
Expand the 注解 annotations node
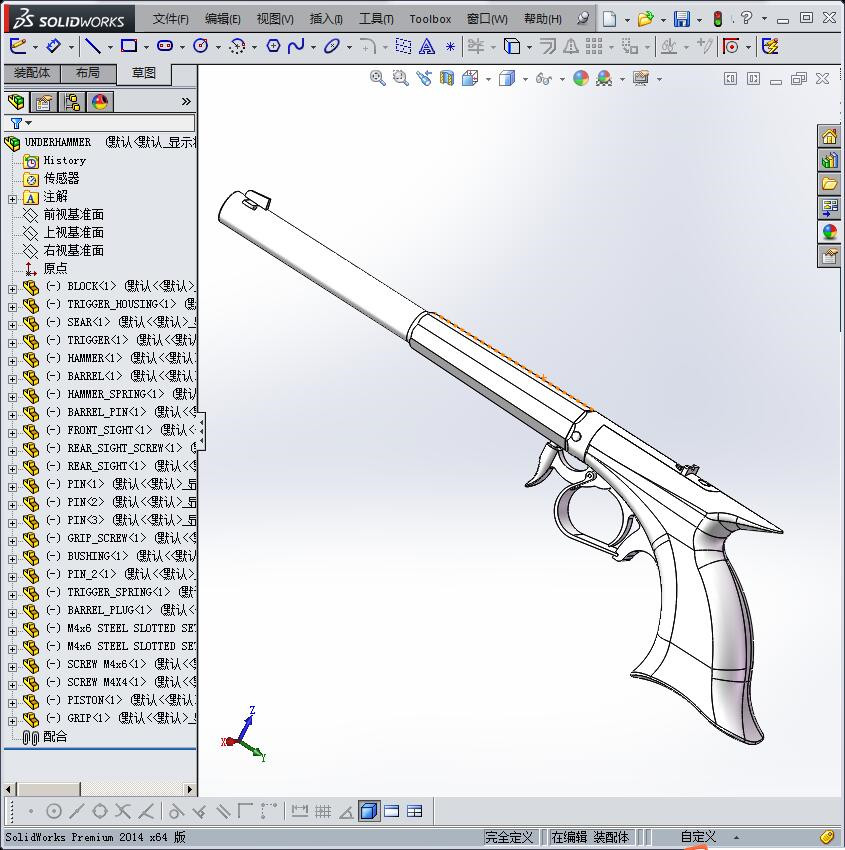pyautogui.click(x=12, y=199)
